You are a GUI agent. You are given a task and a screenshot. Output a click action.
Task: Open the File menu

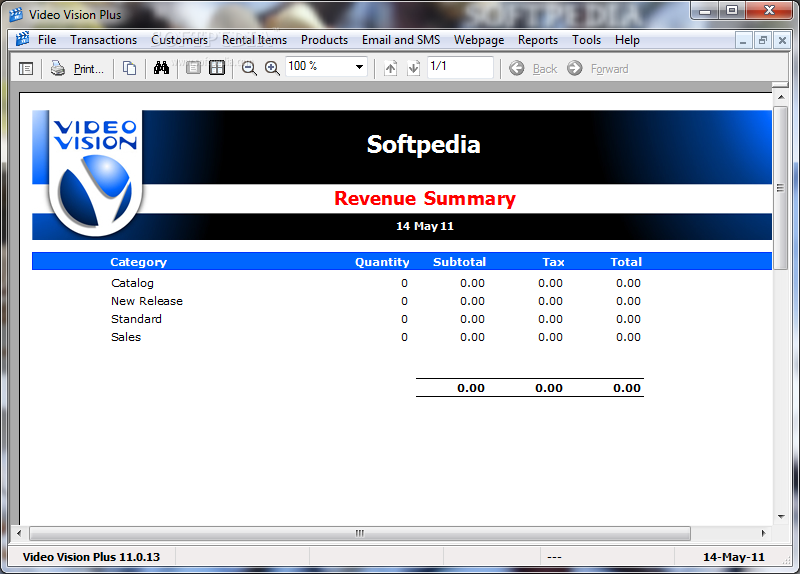click(x=47, y=40)
